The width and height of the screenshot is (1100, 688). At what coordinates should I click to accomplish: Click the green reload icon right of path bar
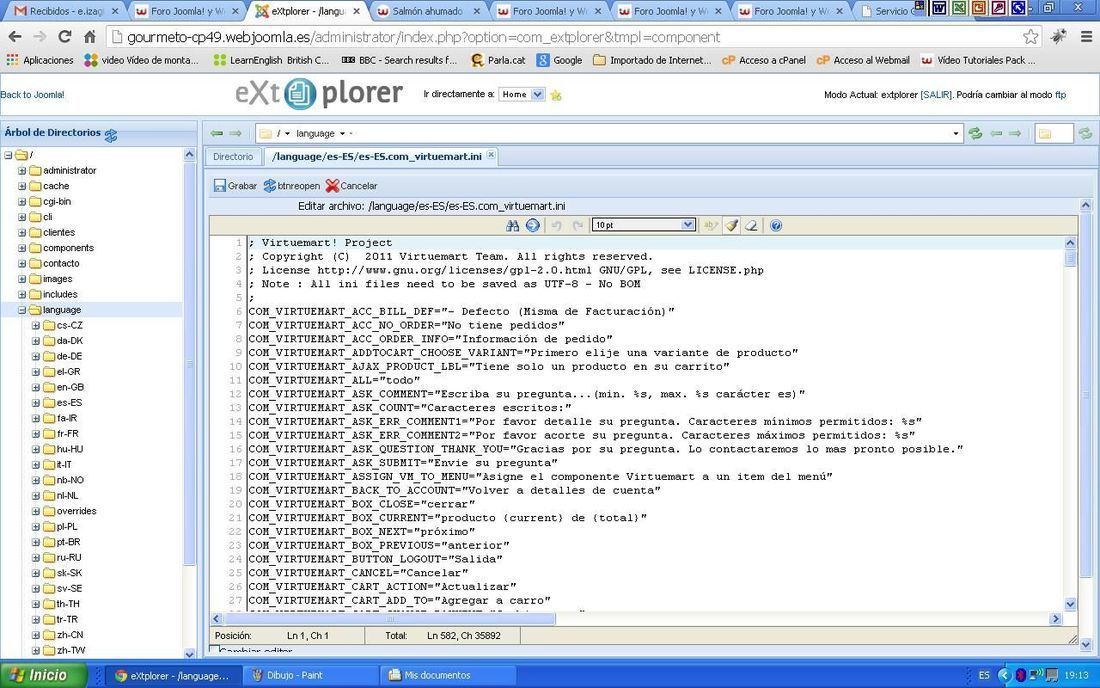(975, 133)
